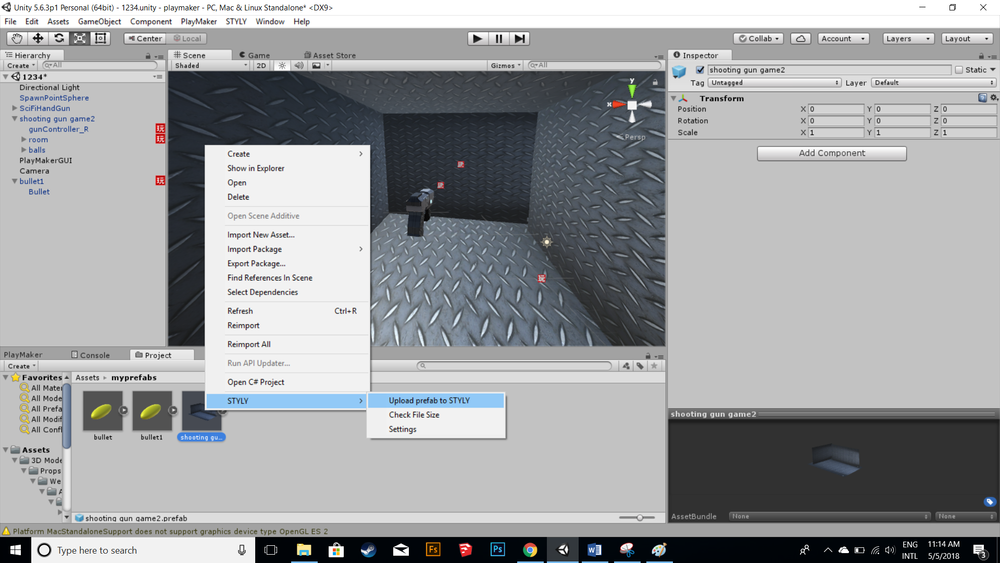This screenshot has height=563, width=1000.
Task: Select the Scale tool
Action: click(80, 38)
